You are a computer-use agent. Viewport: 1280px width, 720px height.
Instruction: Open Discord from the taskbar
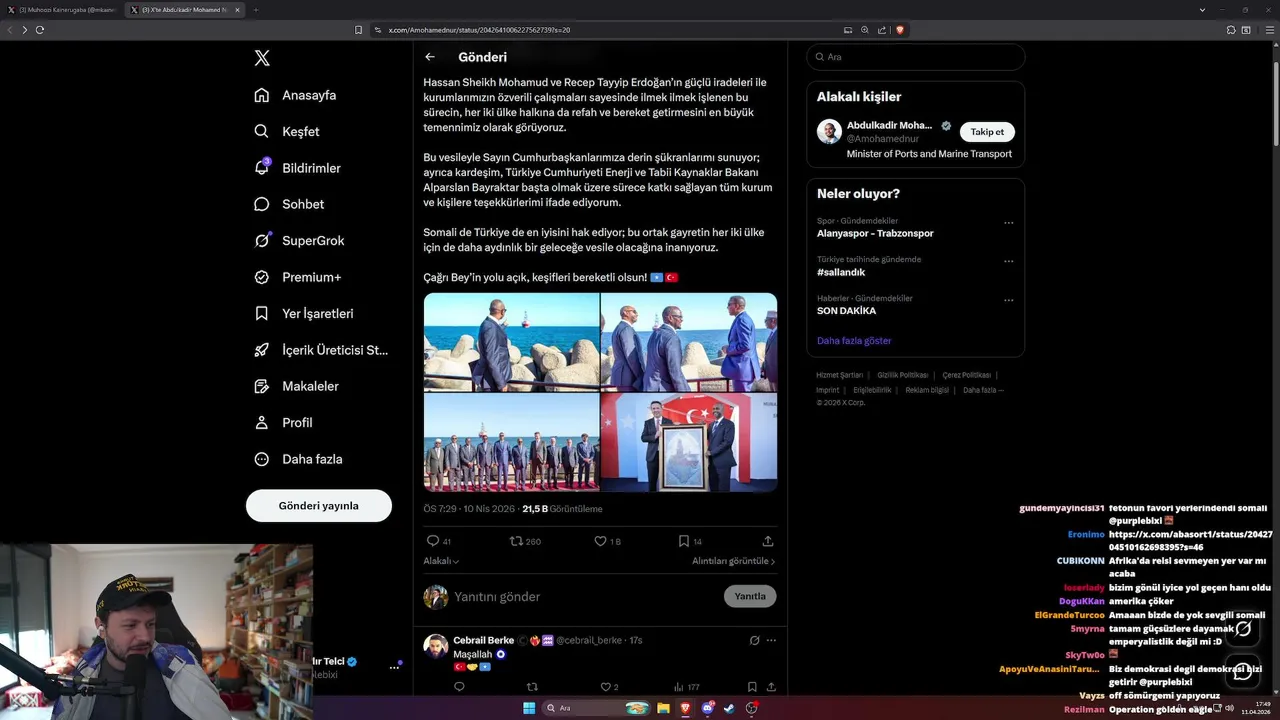click(x=708, y=708)
